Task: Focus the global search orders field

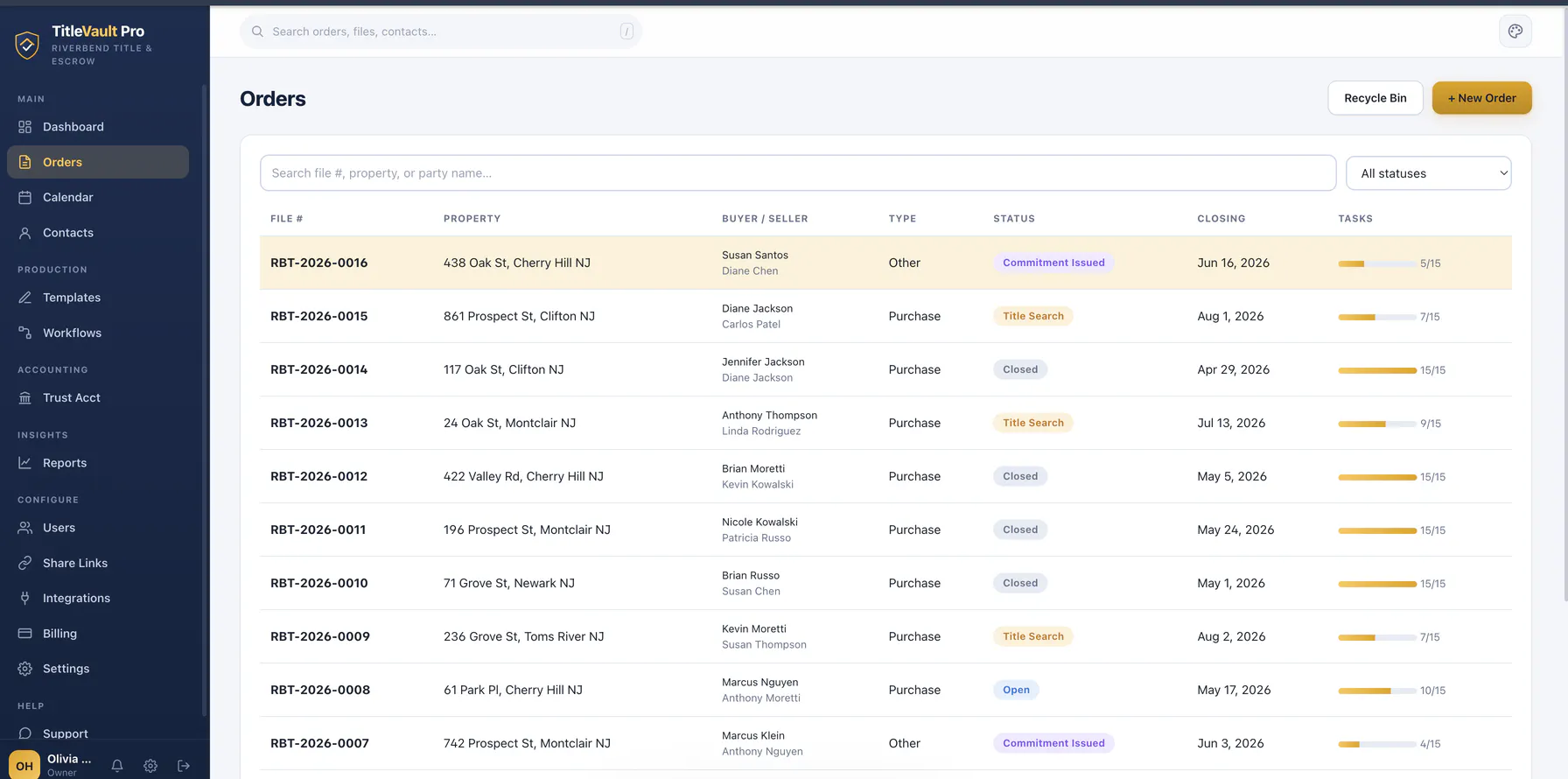Action: pos(441,32)
